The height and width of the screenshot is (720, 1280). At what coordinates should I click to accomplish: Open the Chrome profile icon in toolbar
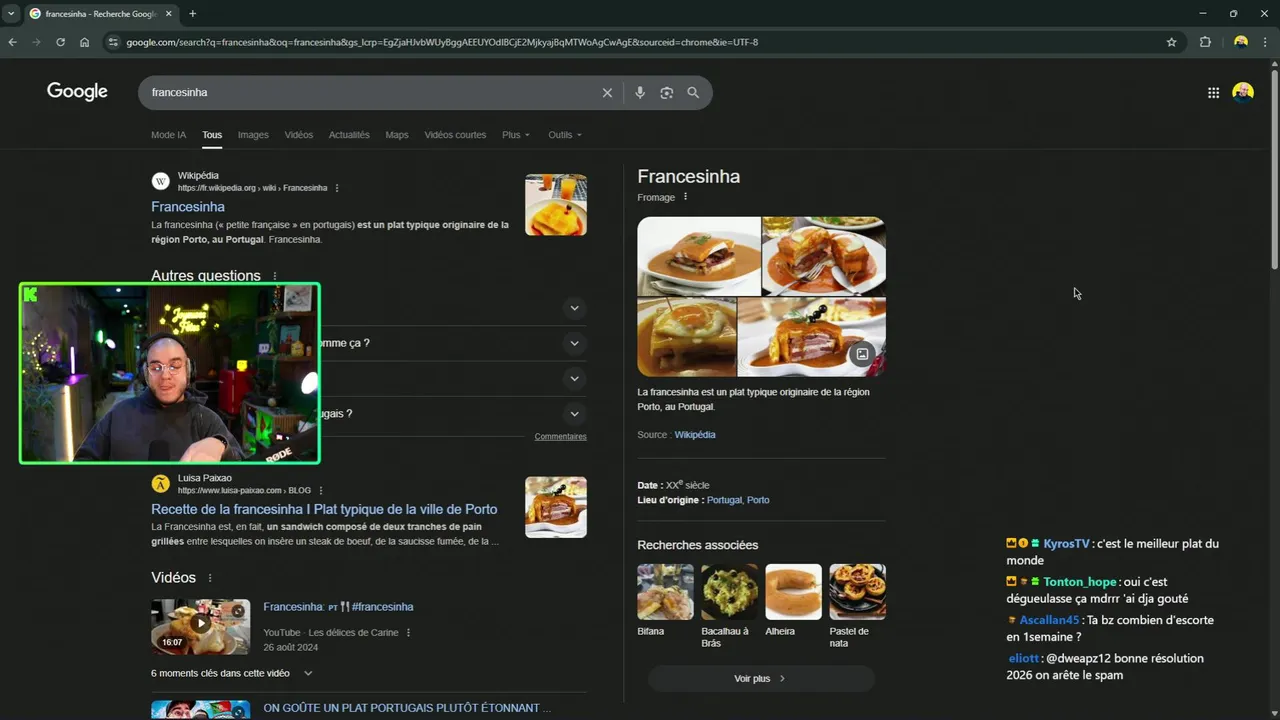coord(1241,42)
